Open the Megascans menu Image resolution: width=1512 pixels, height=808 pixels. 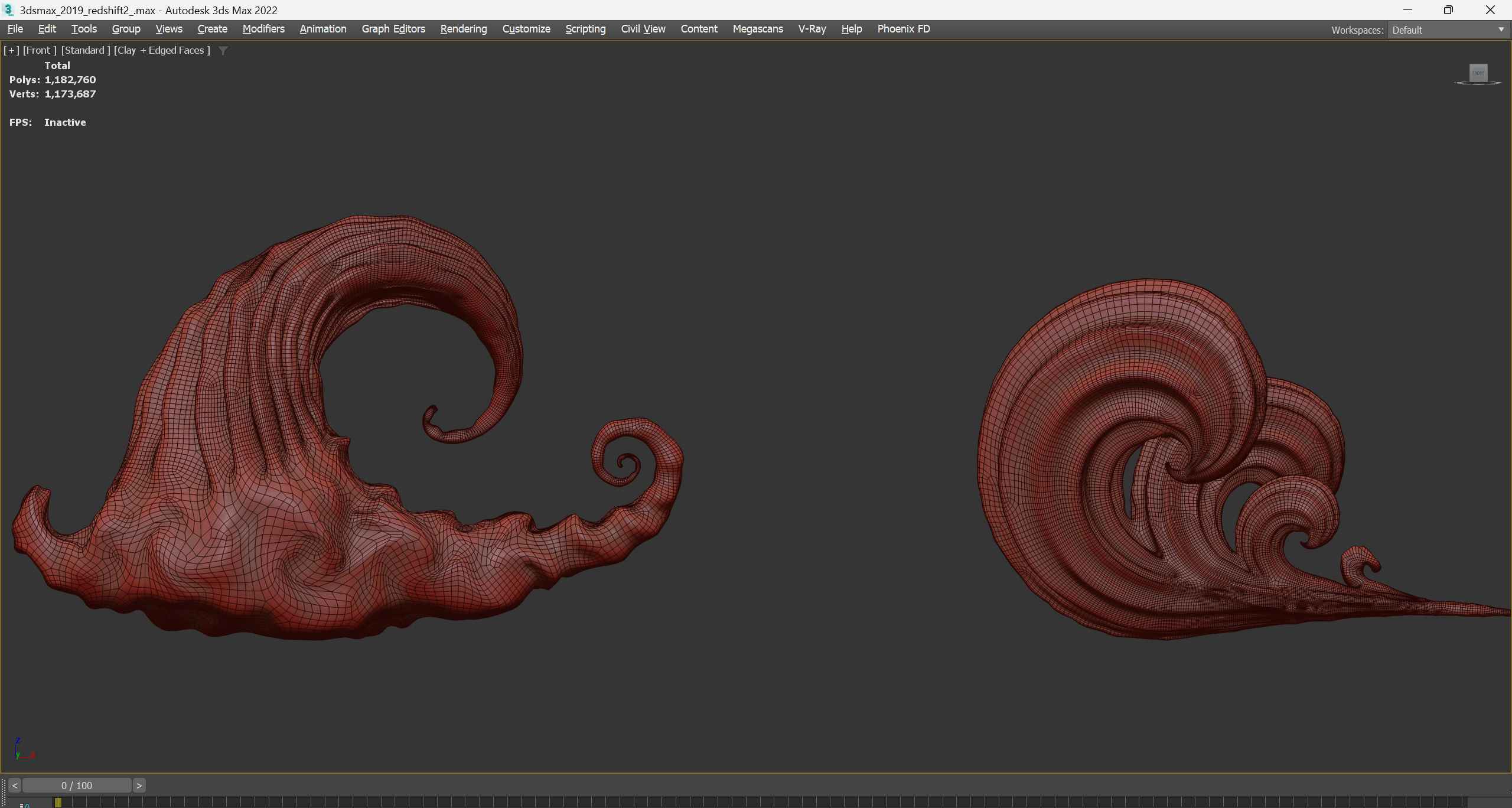(758, 29)
